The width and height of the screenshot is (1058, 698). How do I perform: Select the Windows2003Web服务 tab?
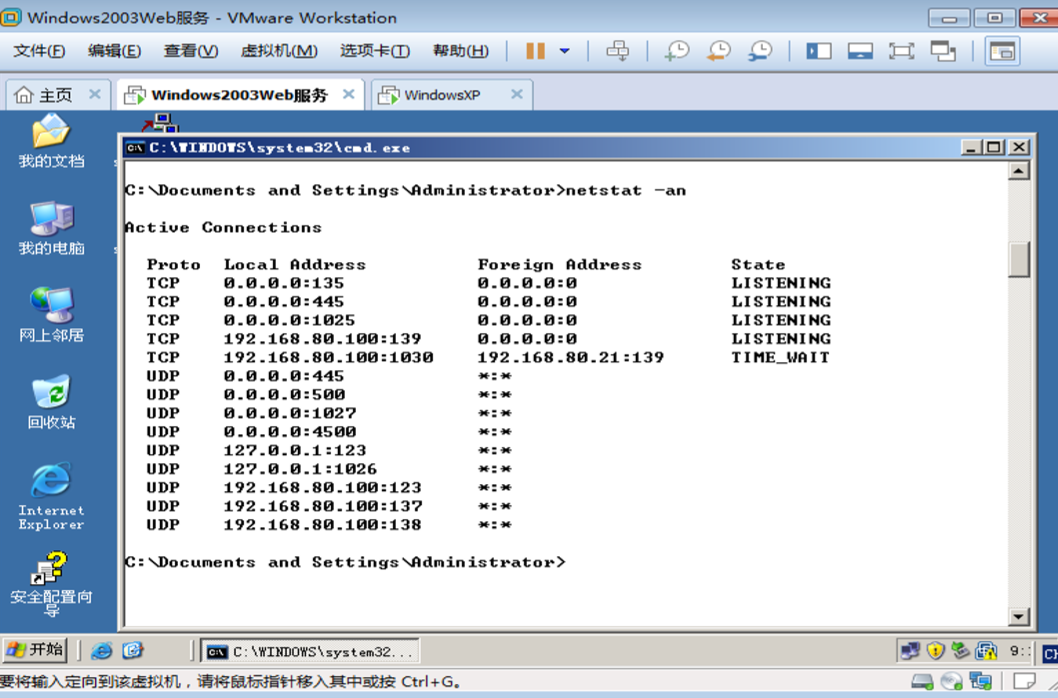pyautogui.click(x=239, y=95)
